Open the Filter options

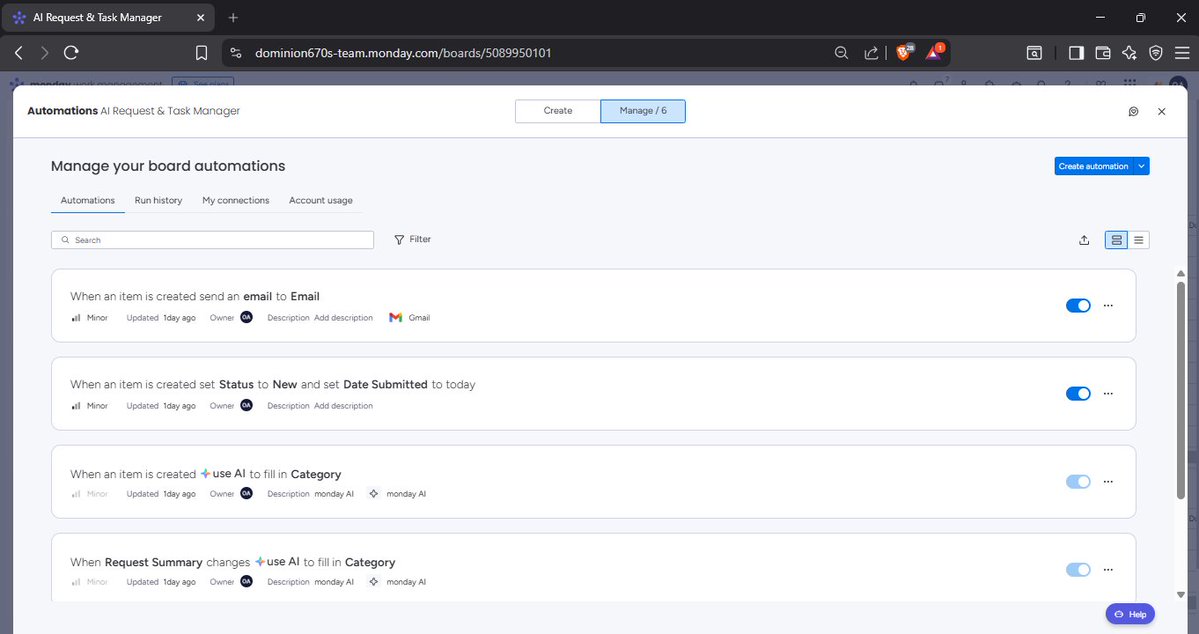(413, 239)
